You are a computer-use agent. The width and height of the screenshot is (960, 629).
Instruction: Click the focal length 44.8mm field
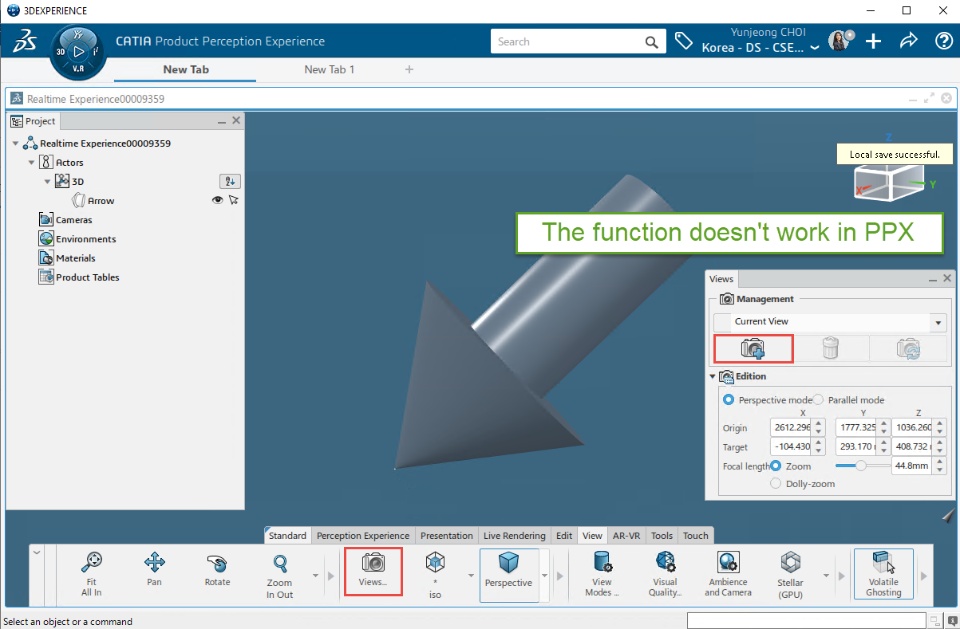point(912,465)
